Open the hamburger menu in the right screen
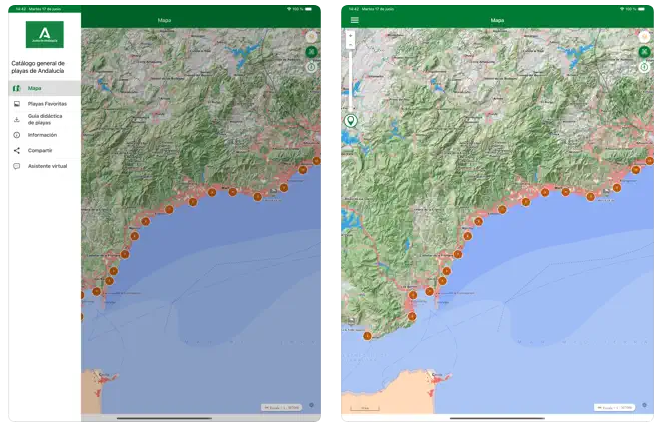Screen dimensions: 661x423 coord(354,20)
